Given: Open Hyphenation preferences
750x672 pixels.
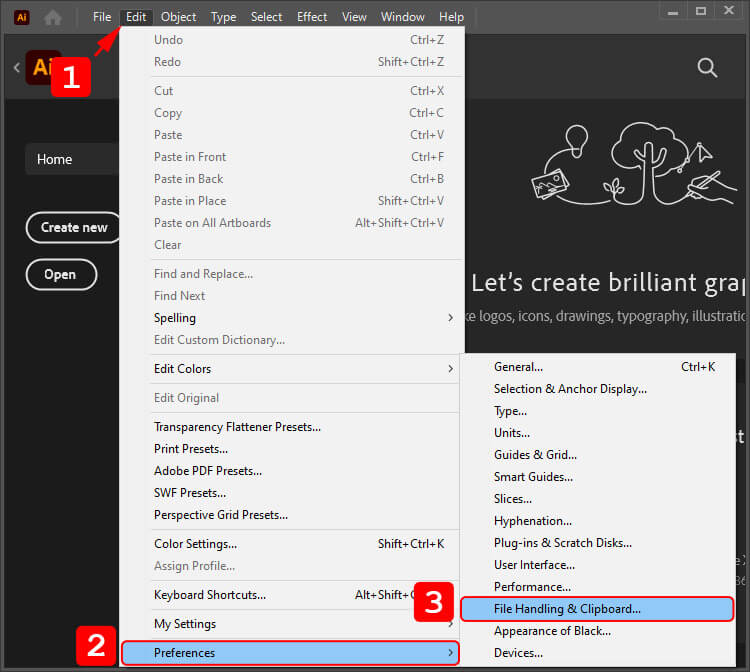Looking at the screenshot, I should pyautogui.click(x=597, y=521).
